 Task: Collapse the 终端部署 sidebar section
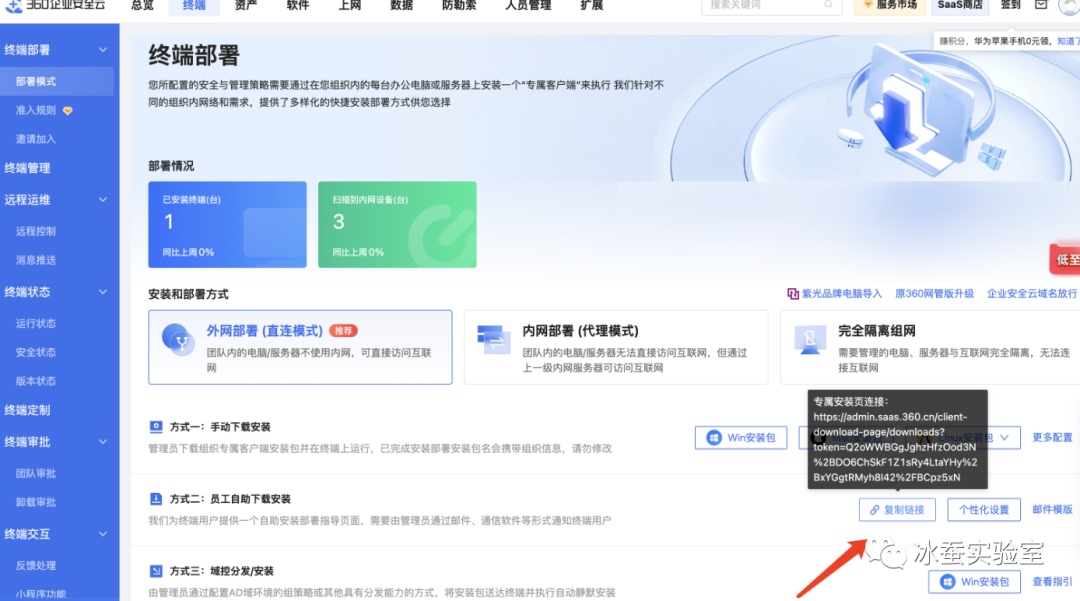tap(103, 50)
